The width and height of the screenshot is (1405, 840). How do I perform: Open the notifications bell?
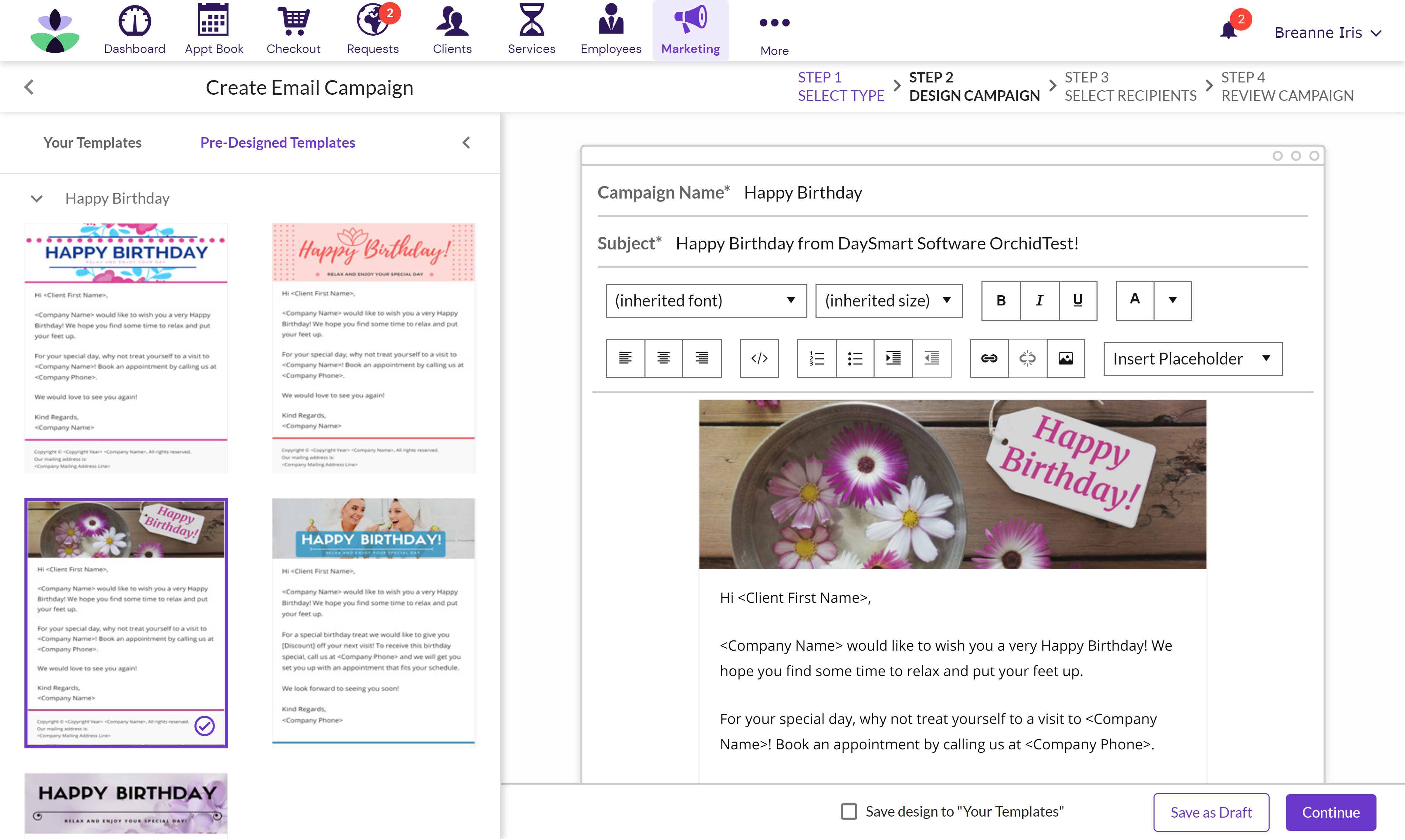click(1229, 31)
